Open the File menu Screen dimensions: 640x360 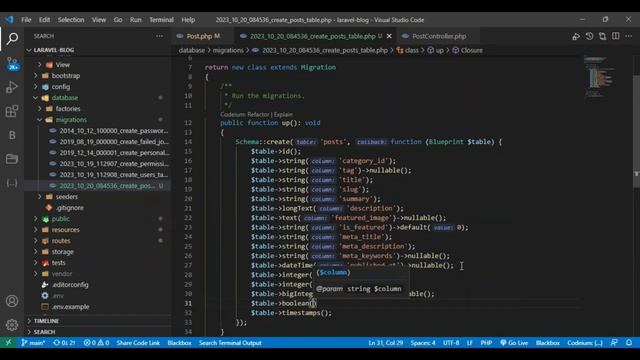(x=26, y=20)
